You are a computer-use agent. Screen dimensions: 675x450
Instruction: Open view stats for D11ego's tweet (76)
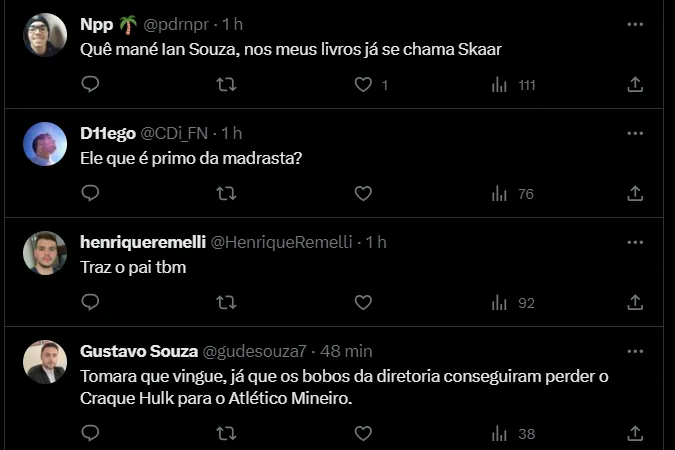[514, 194]
